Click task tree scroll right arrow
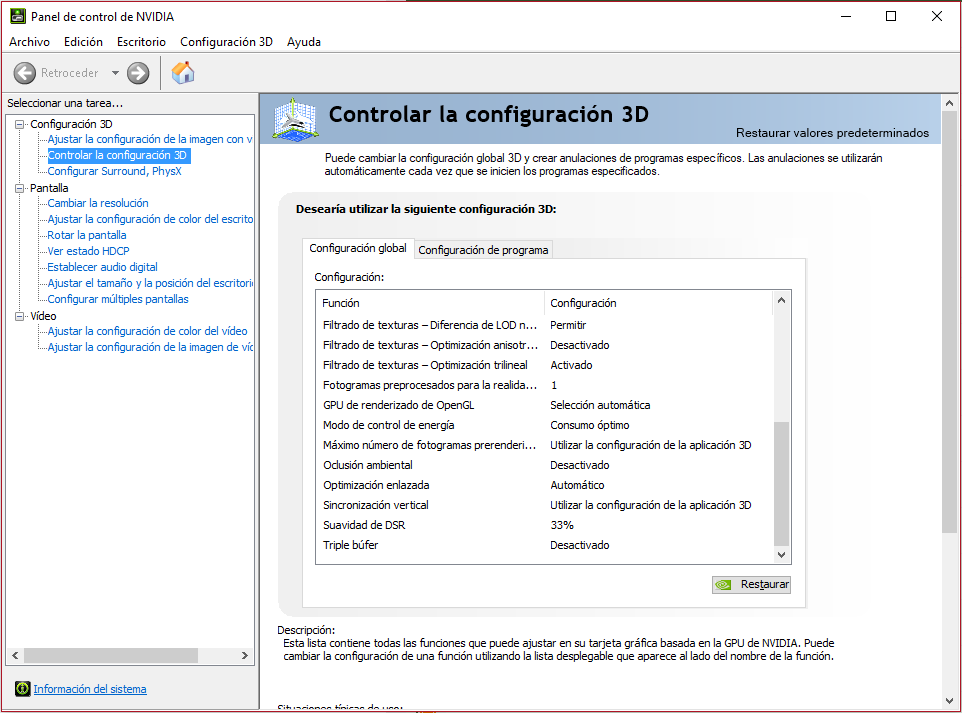962x713 pixels. [x=245, y=655]
